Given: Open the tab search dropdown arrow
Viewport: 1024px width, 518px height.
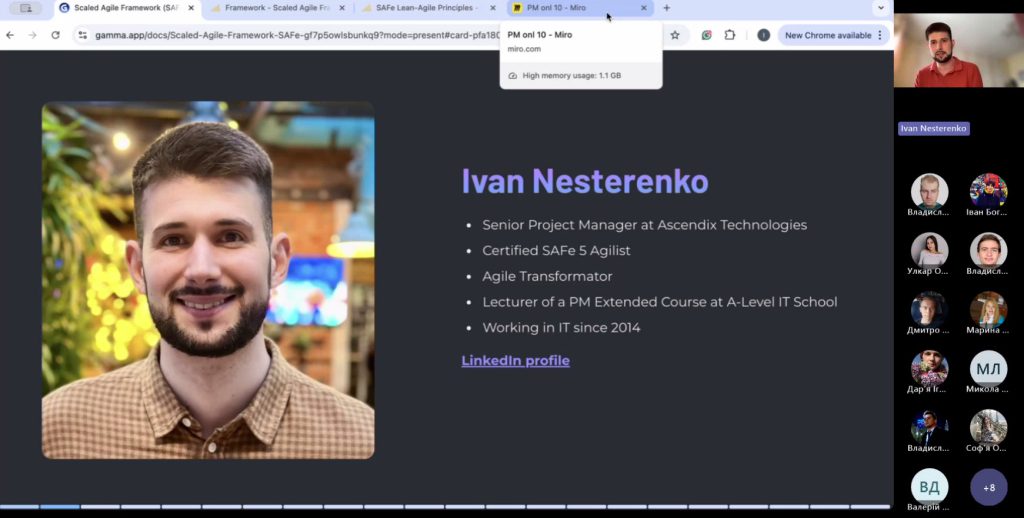Looking at the screenshot, I should coord(880,8).
